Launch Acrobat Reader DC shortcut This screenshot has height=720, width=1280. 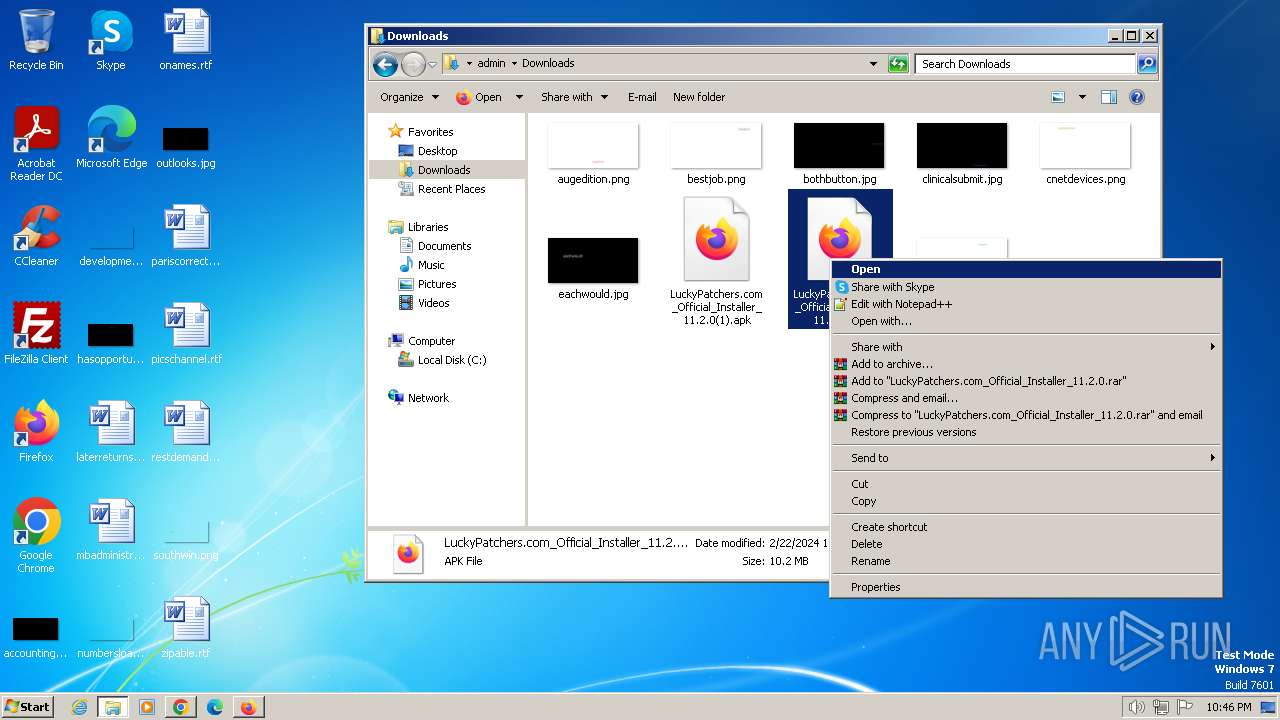point(36,144)
